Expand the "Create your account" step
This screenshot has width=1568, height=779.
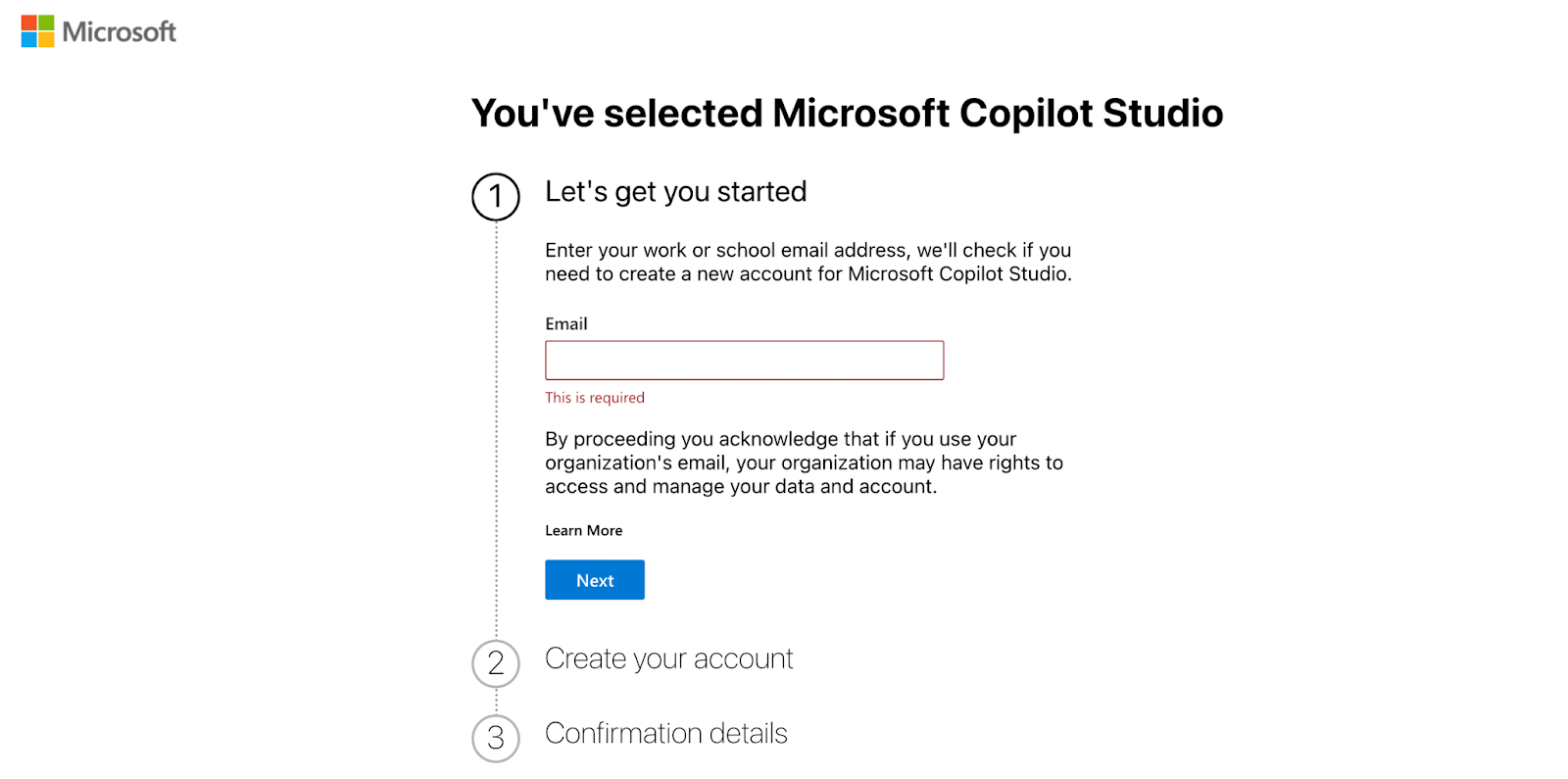point(668,658)
